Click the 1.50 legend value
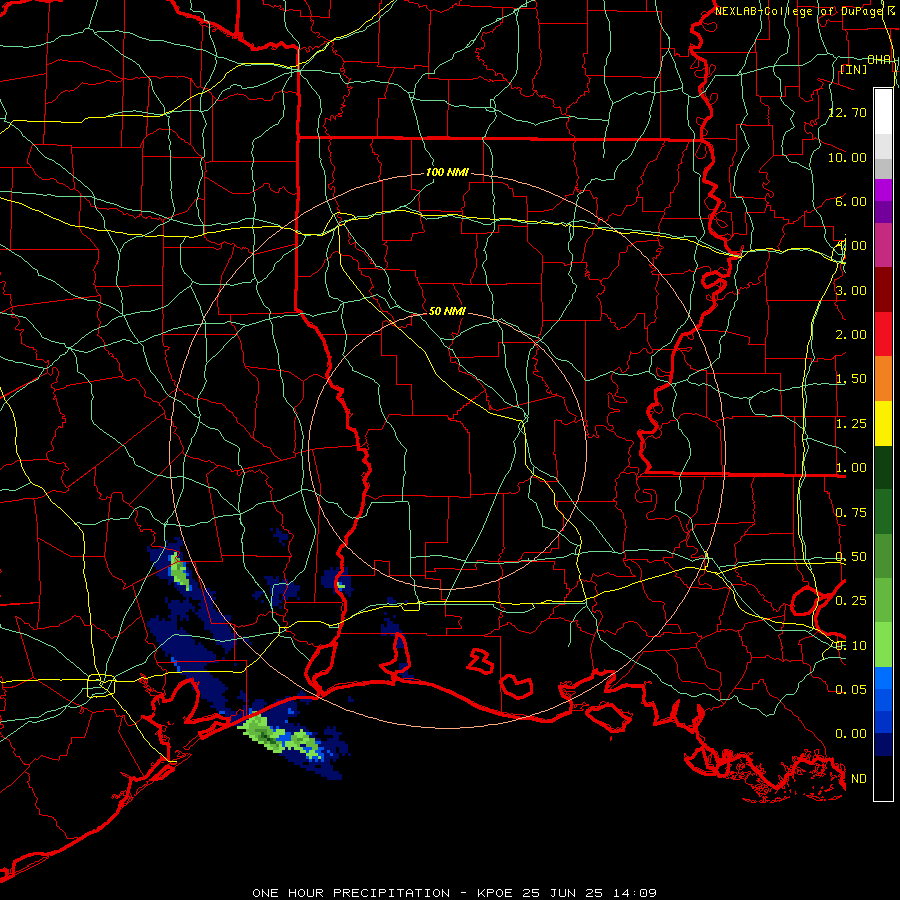Screen dimensions: 900x900 point(851,379)
